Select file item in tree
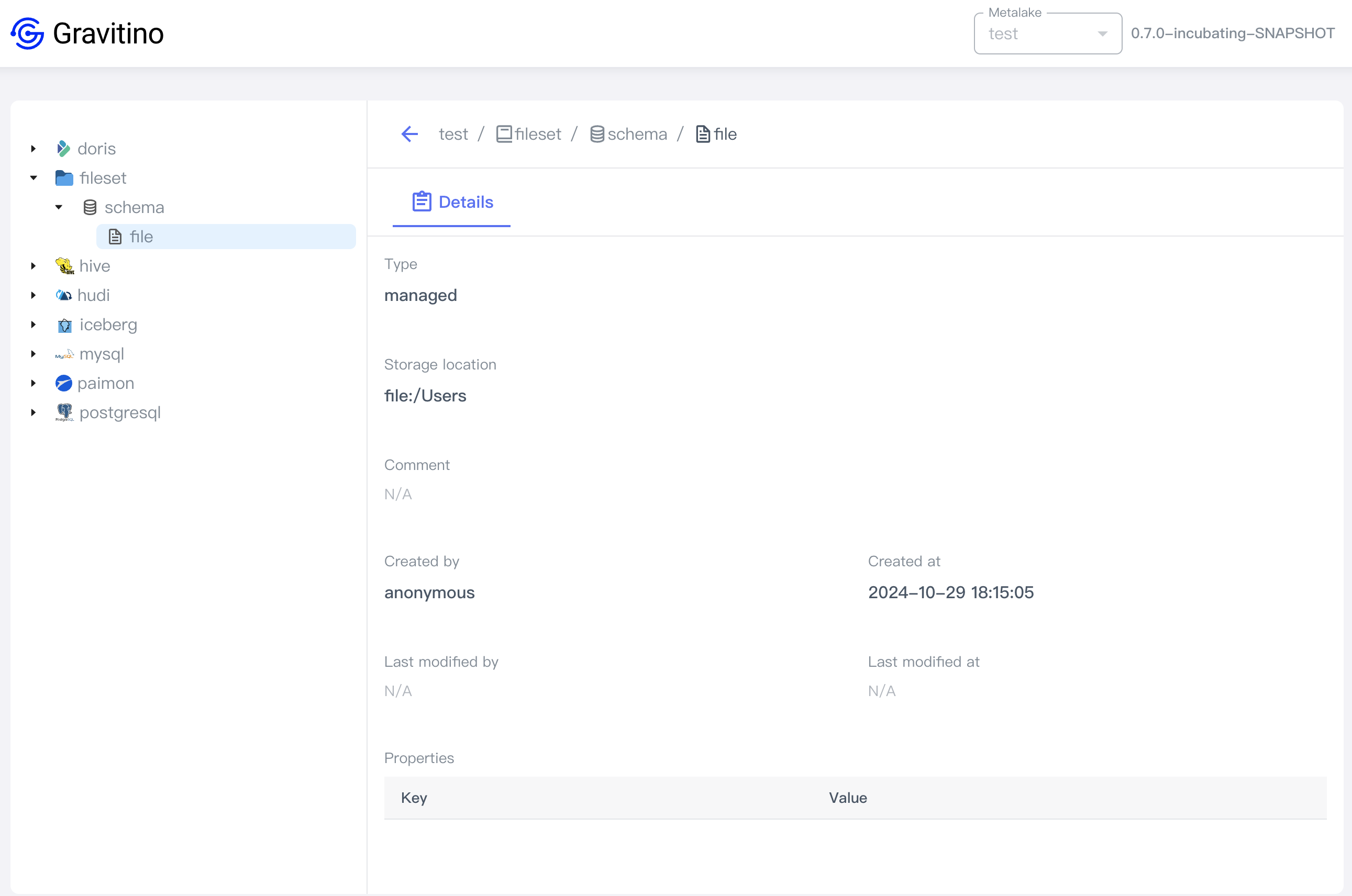Viewport: 1352px width, 896px height. coord(141,237)
